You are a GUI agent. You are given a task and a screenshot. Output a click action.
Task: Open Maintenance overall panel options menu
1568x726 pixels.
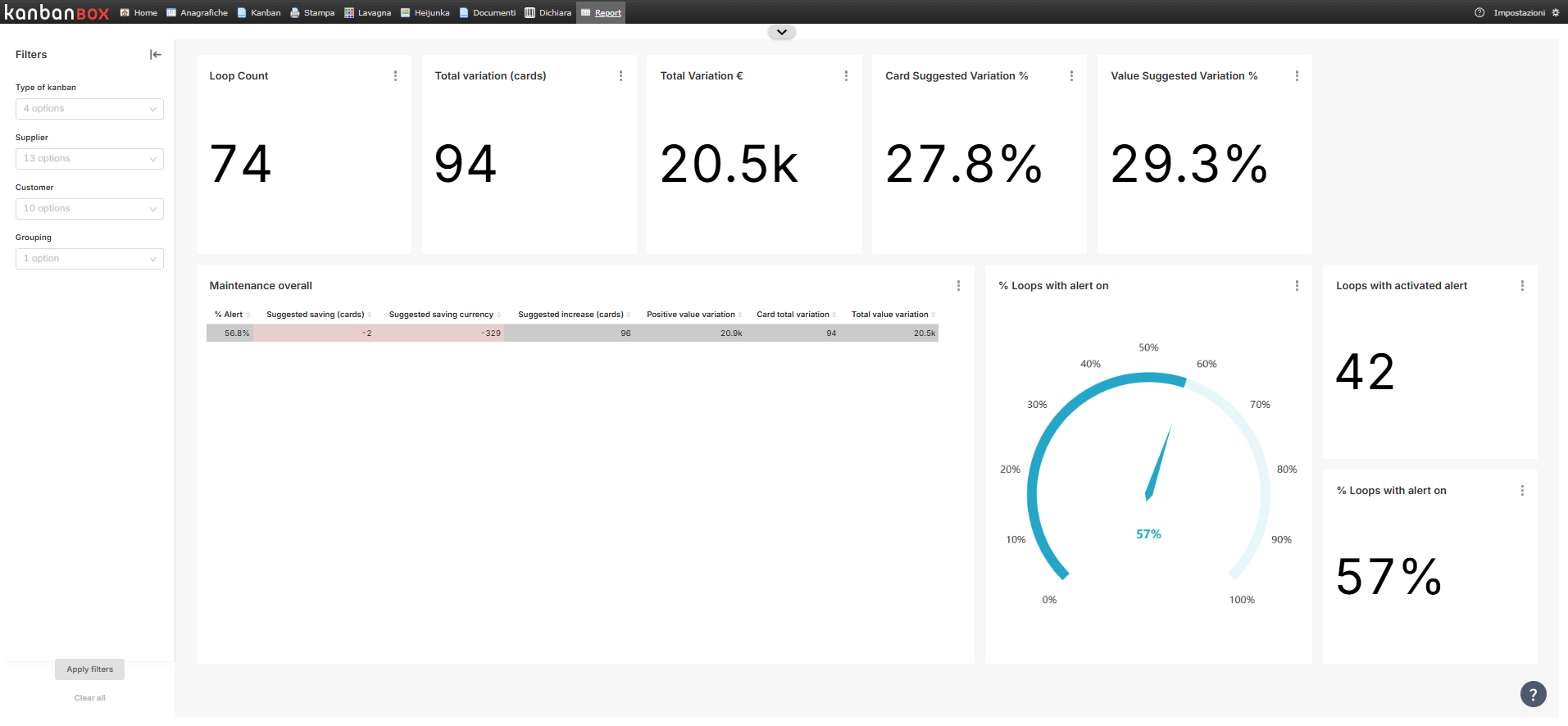coord(958,286)
